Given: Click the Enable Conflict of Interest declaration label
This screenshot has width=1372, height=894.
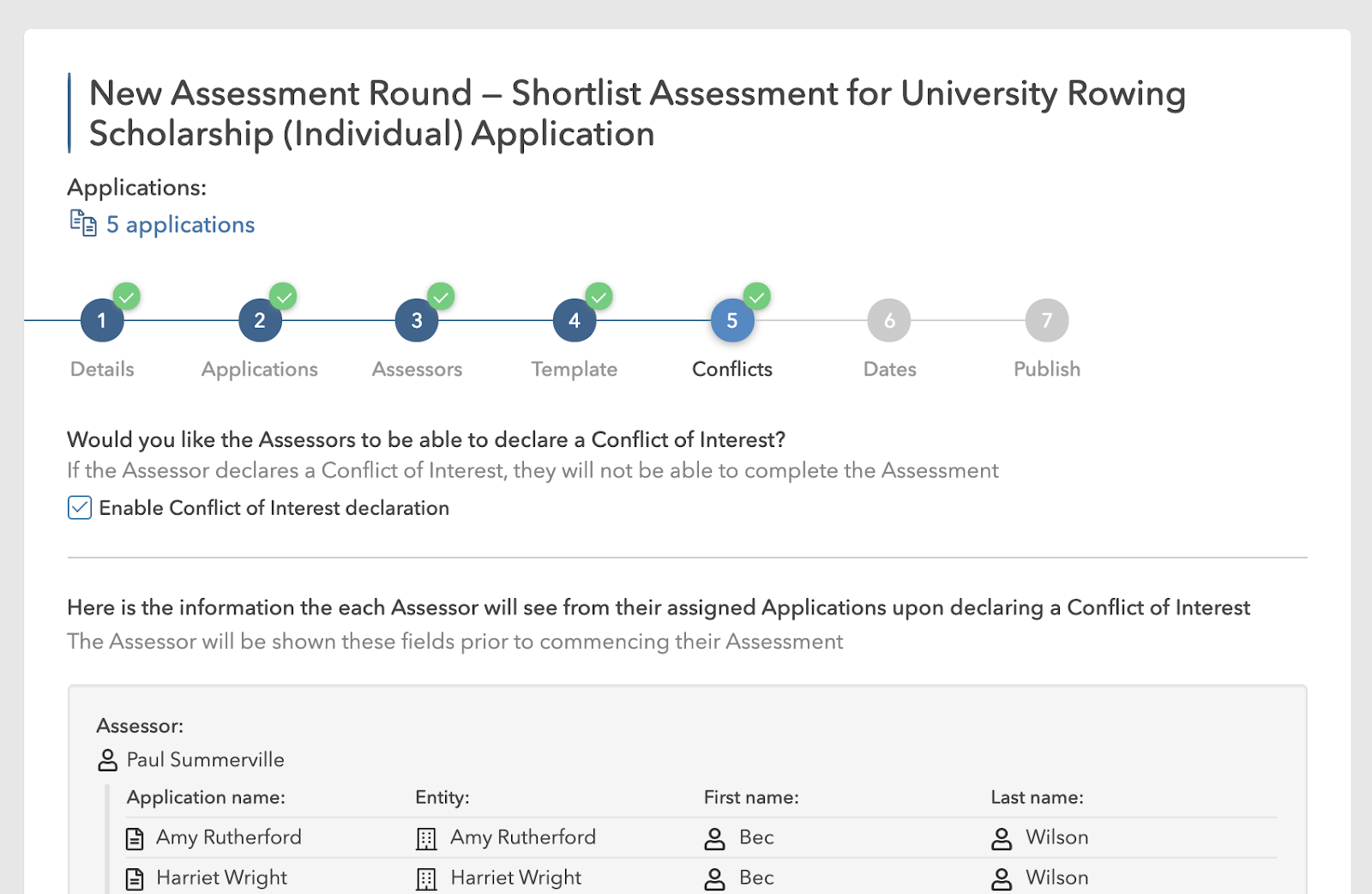Looking at the screenshot, I should [x=274, y=508].
